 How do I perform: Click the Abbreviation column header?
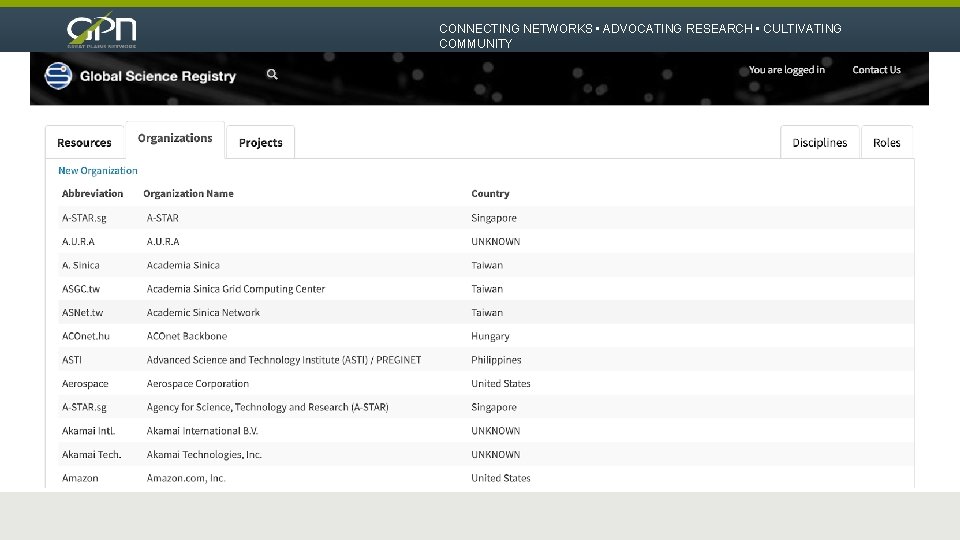(92, 193)
